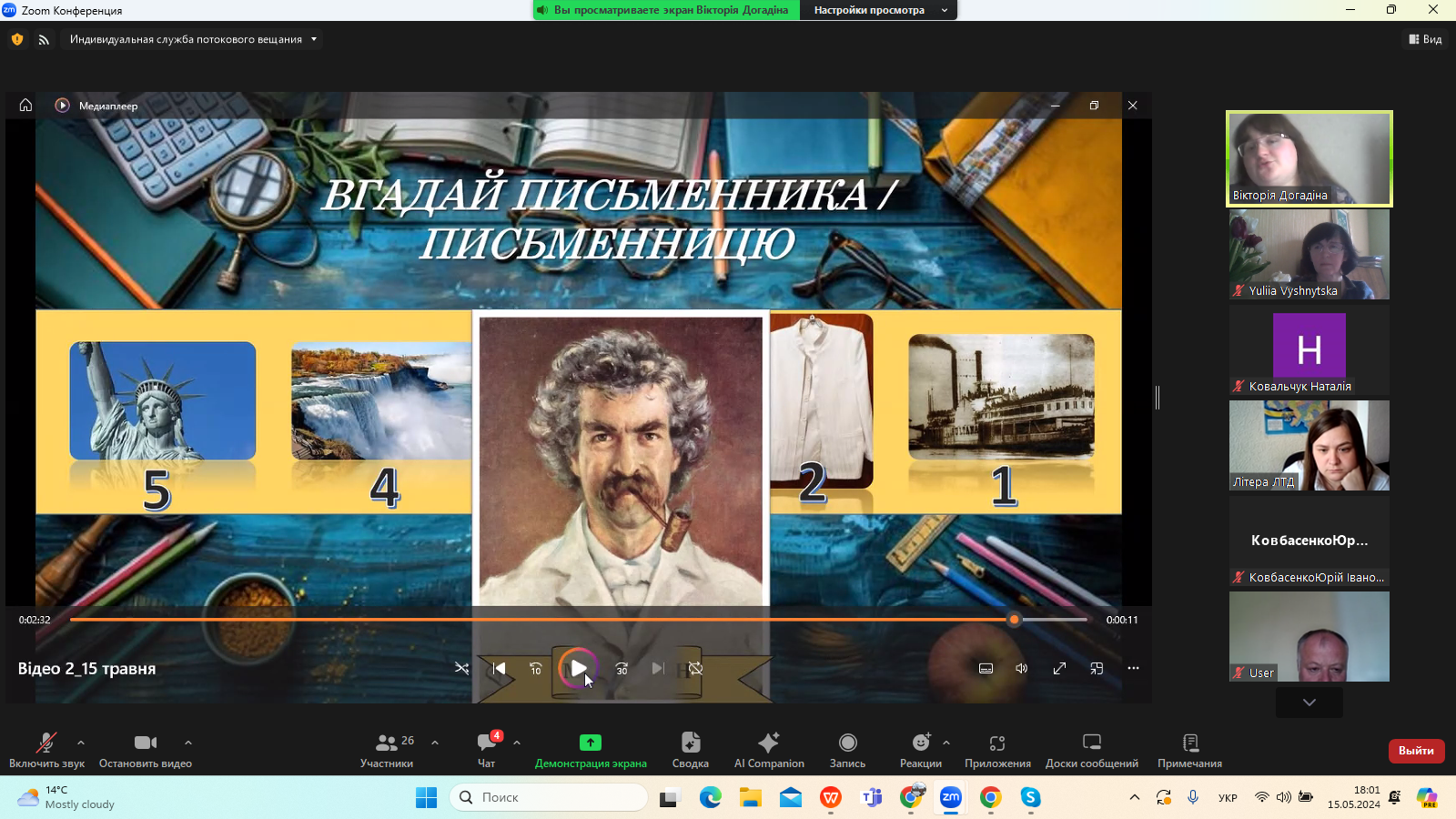The height and width of the screenshot is (819, 1456).
Task: Rewind 10 seconds in media player
Action: click(x=536, y=669)
